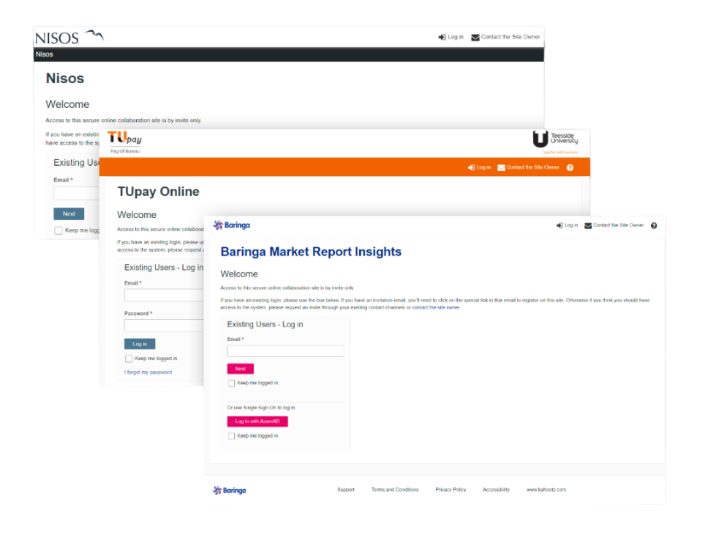Click Log in button in TUpay Online form

point(139,344)
